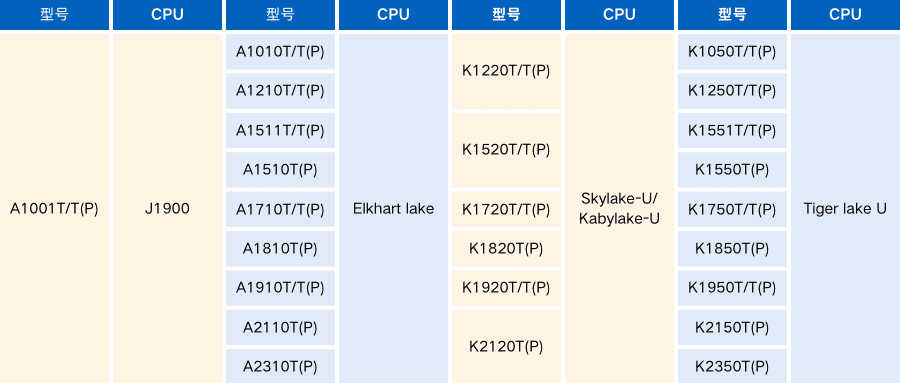Select the K1220T/T(P) model cell
The image size is (900, 383).
click(506, 71)
